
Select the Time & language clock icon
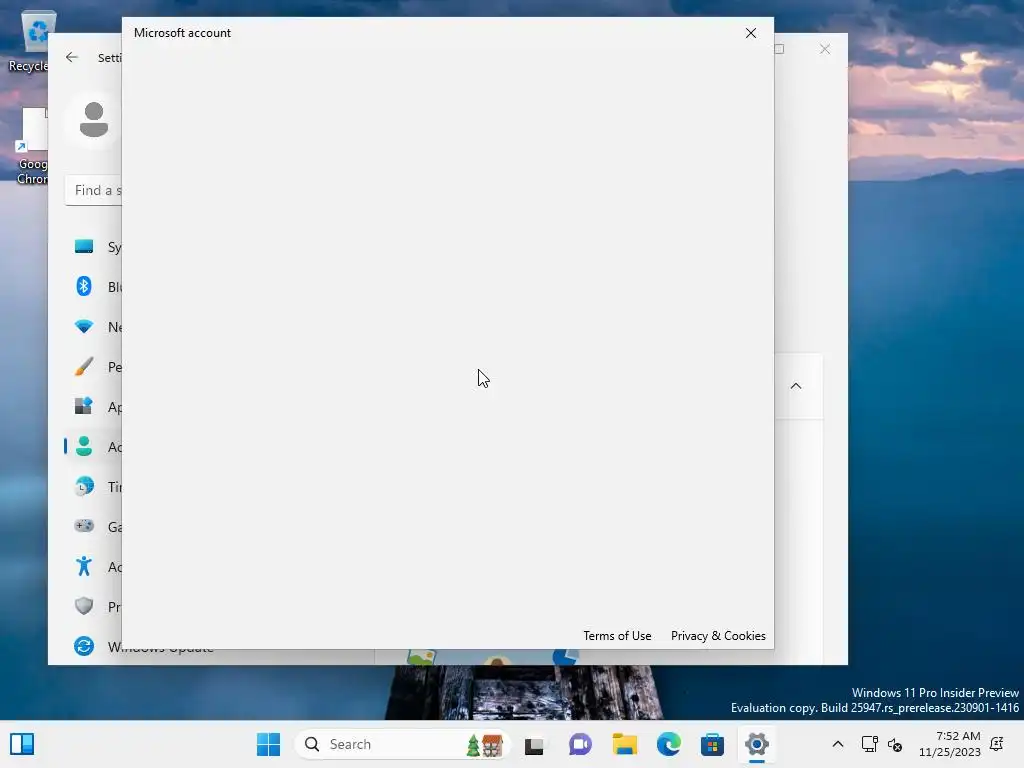[84, 487]
